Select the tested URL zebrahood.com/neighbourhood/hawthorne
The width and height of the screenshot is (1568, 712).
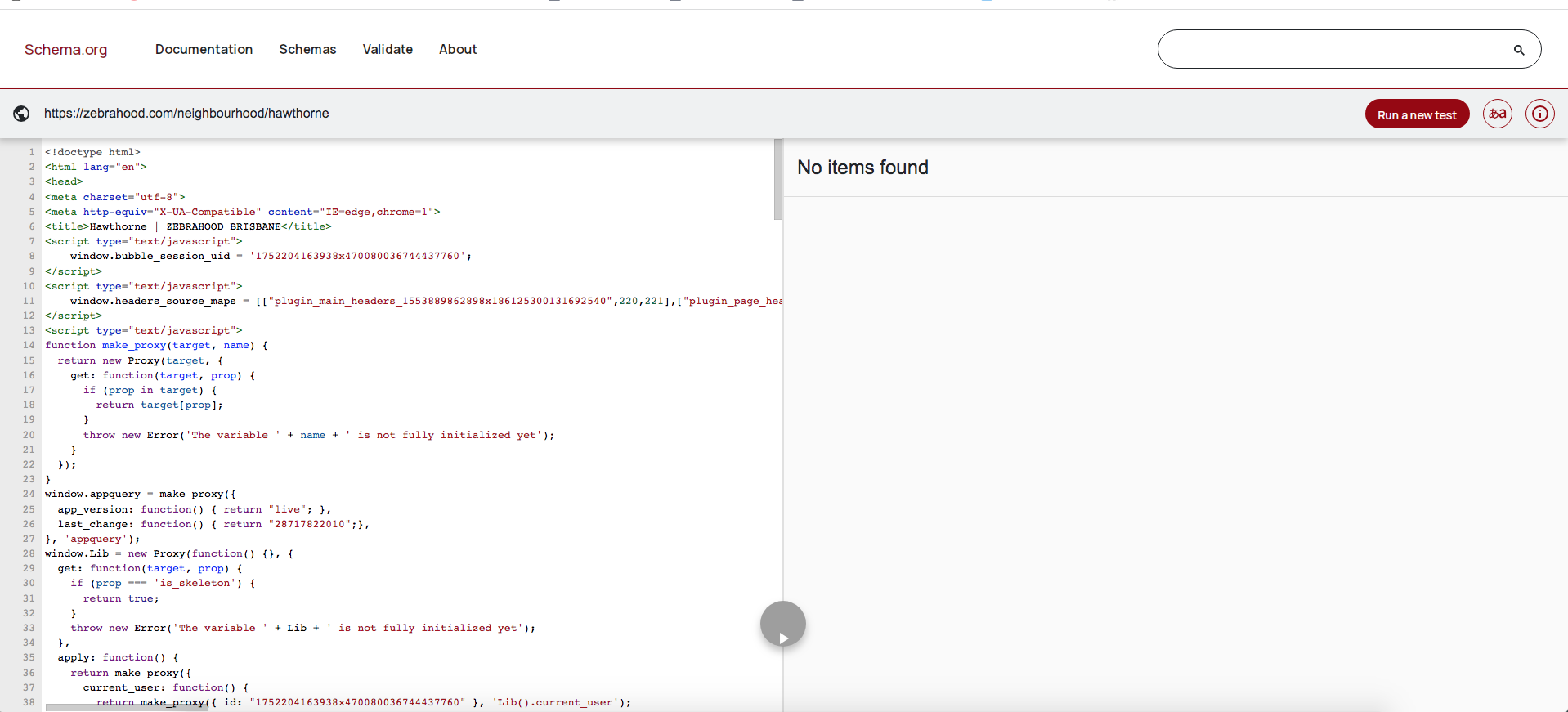click(186, 114)
